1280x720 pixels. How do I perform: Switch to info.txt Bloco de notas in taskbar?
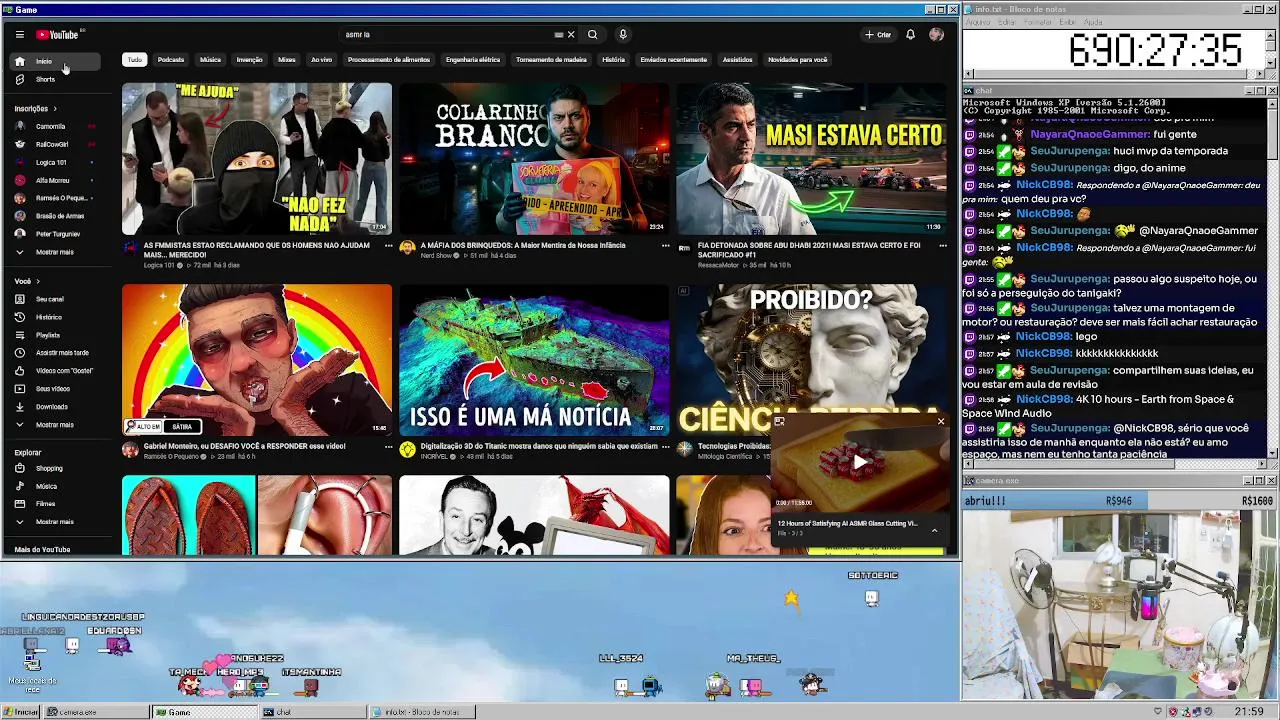[x=421, y=712]
